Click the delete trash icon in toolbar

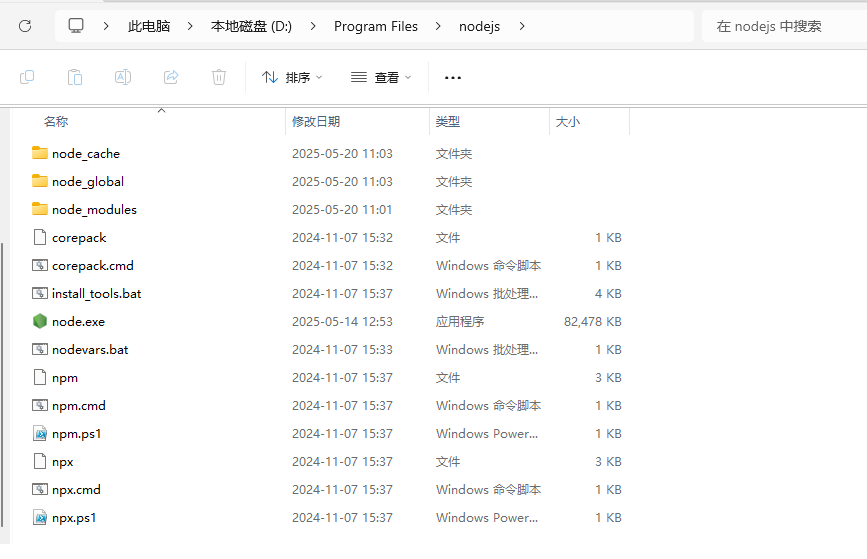tap(219, 77)
